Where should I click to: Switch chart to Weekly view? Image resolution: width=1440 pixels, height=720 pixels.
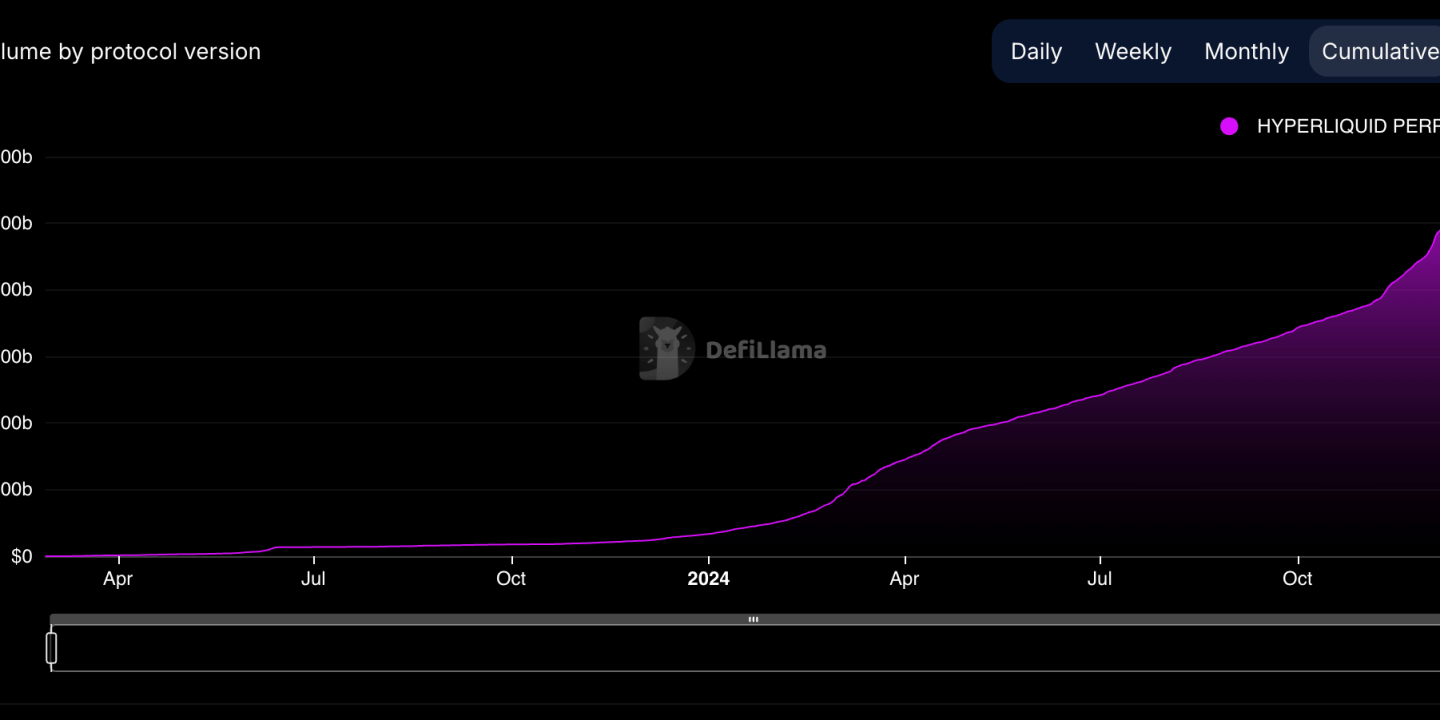click(1133, 52)
